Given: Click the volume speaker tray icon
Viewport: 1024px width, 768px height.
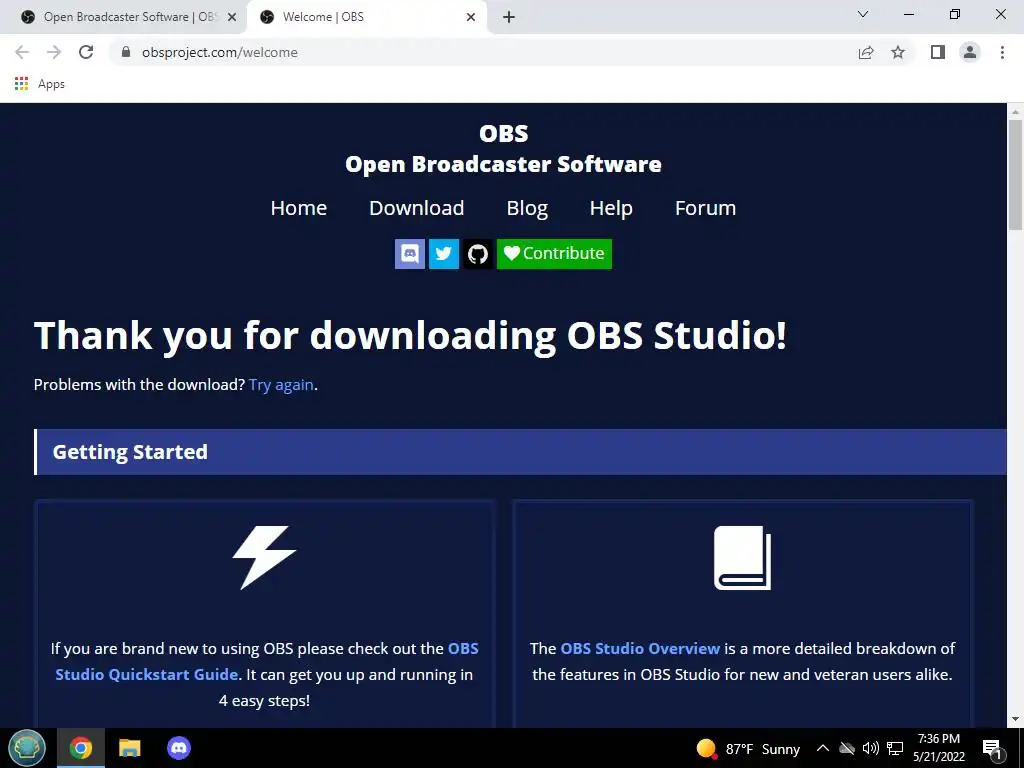Looking at the screenshot, I should 871,748.
